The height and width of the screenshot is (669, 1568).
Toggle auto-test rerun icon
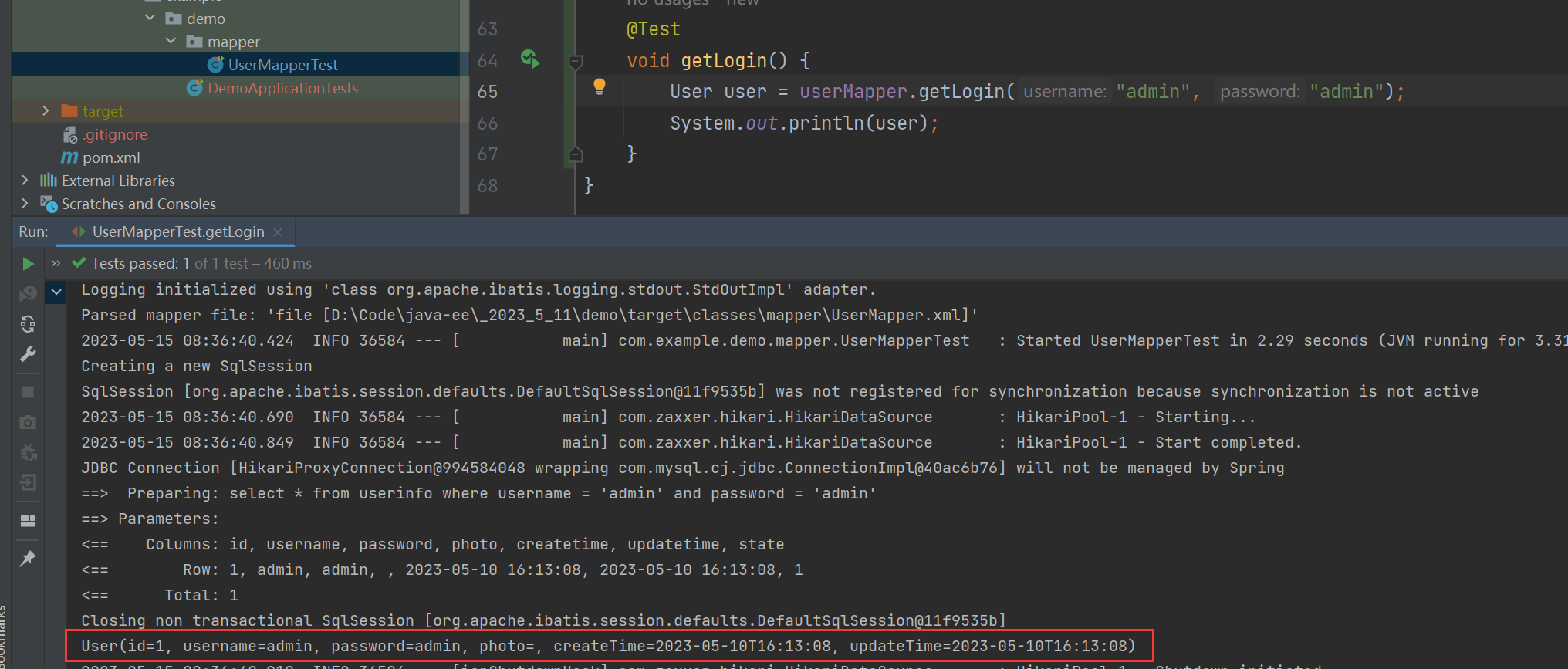28,324
